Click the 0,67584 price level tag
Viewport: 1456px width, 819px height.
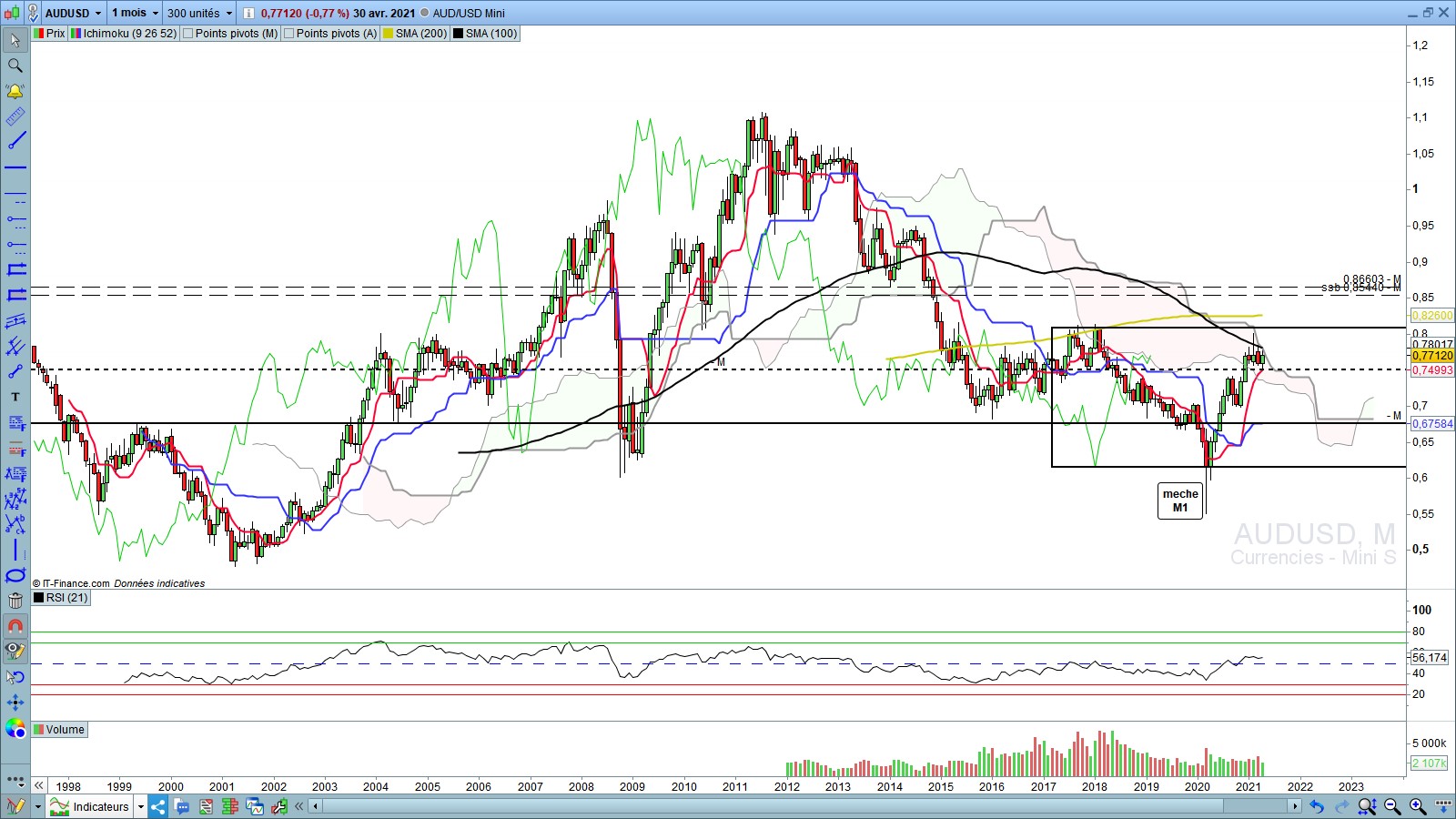click(x=1432, y=424)
